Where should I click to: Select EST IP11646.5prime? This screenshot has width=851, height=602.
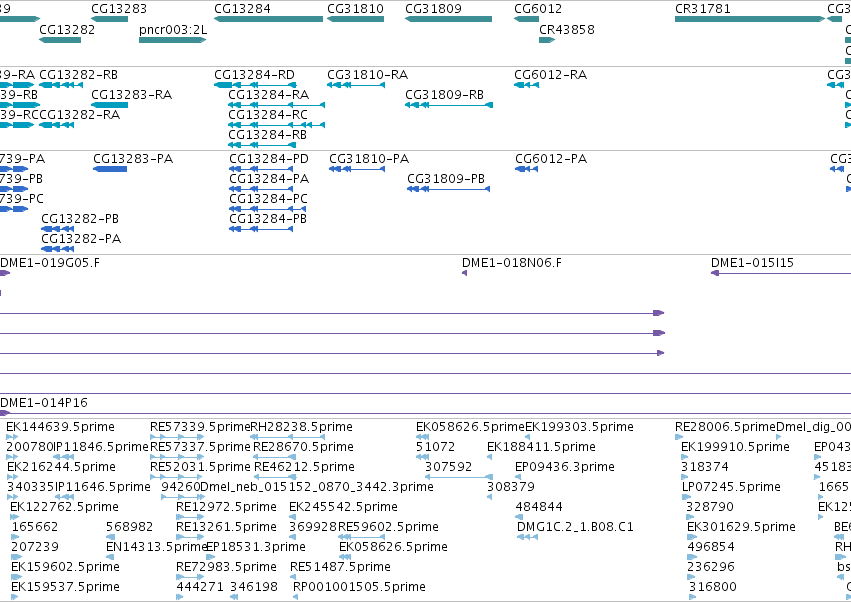pos(65,497)
